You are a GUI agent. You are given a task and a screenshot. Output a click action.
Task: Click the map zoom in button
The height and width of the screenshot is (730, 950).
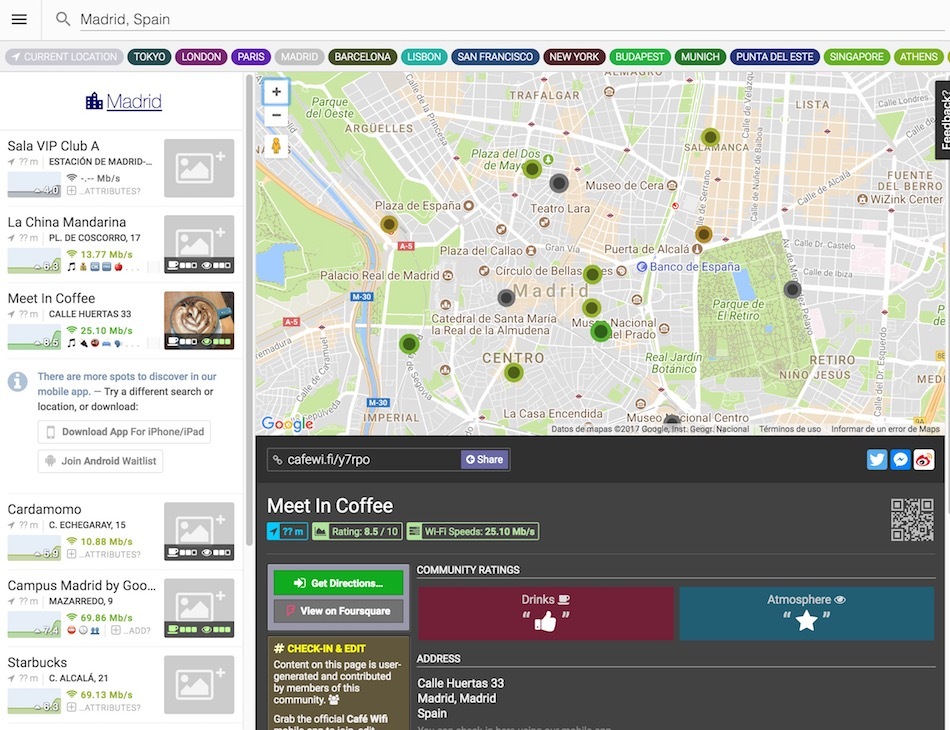point(276,92)
